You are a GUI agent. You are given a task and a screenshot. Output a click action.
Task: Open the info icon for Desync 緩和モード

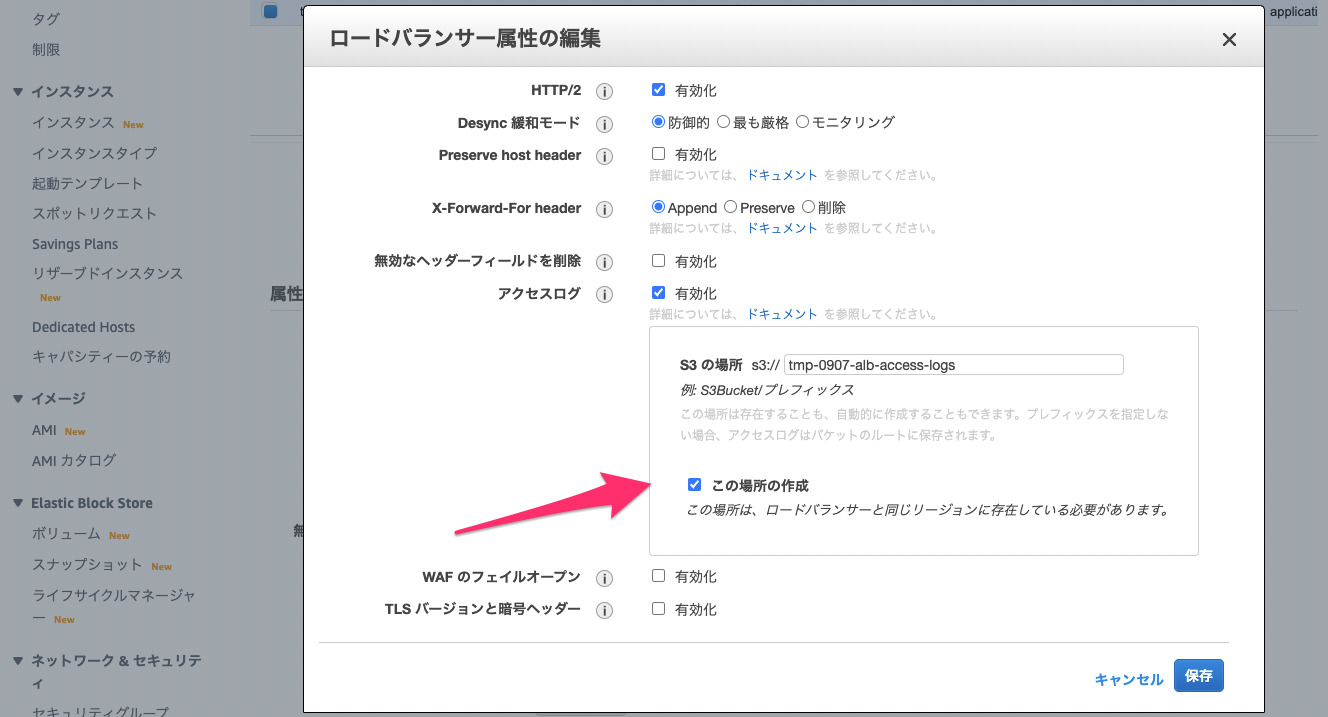(604, 124)
